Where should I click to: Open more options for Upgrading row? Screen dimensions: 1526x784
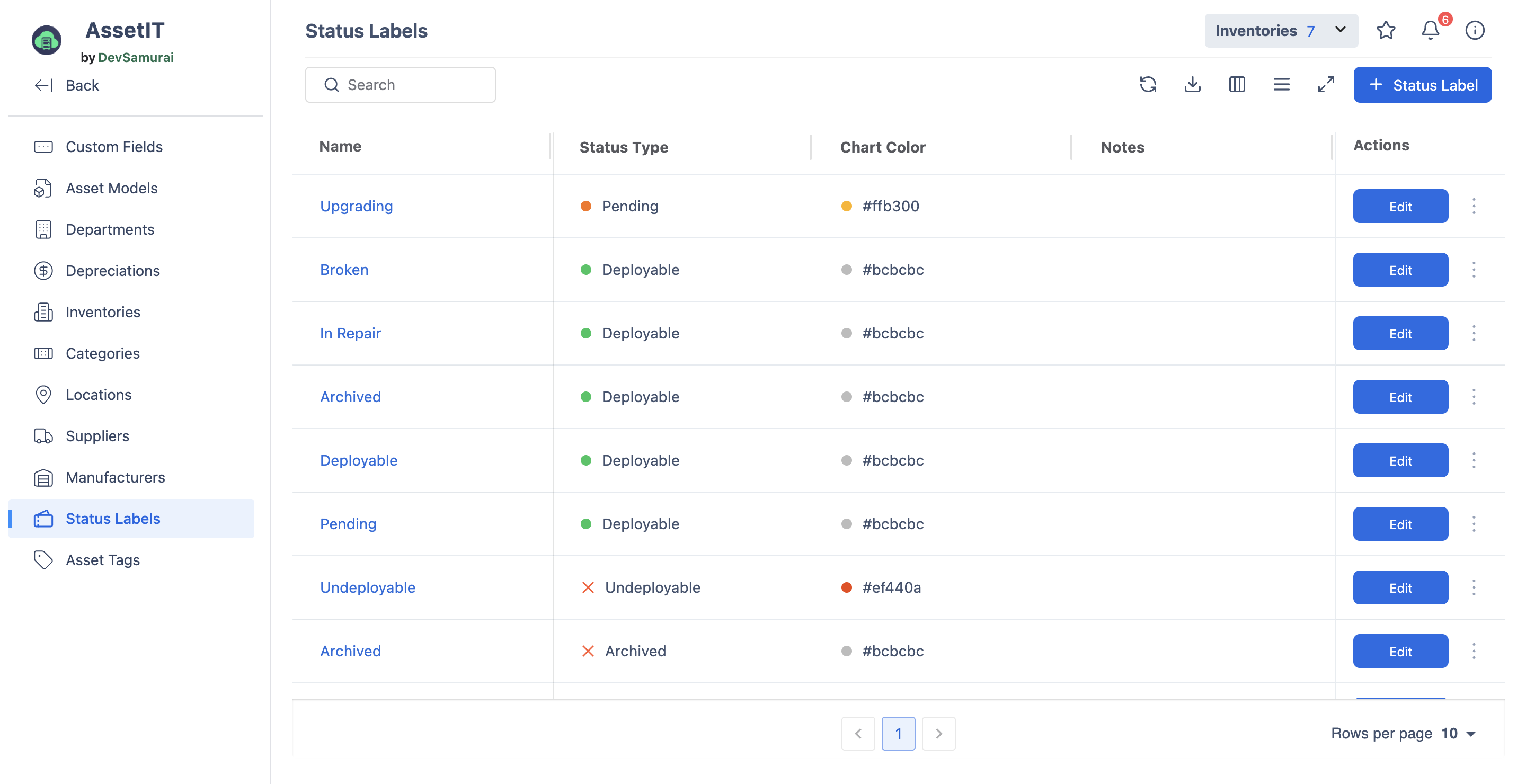pos(1474,207)
